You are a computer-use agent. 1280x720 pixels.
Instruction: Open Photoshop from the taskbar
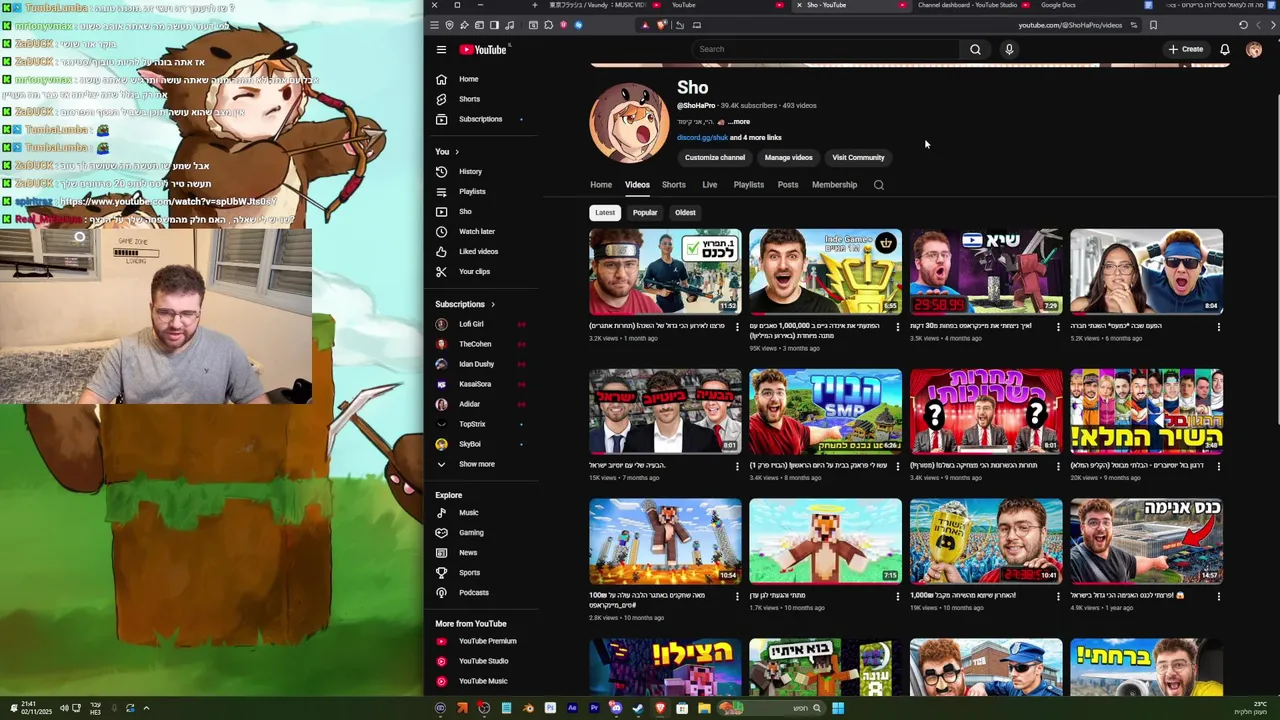pyautogui.click(x=550, y=708)
